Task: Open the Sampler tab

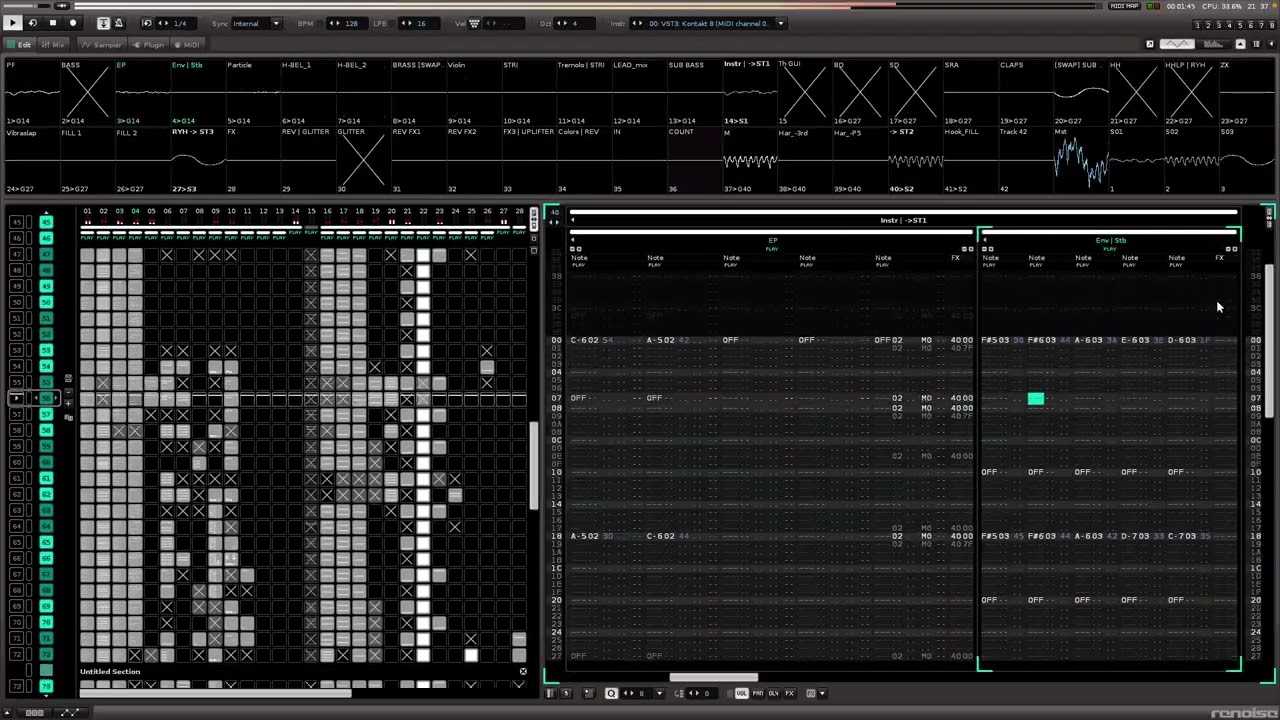Action: coord(102,44)
